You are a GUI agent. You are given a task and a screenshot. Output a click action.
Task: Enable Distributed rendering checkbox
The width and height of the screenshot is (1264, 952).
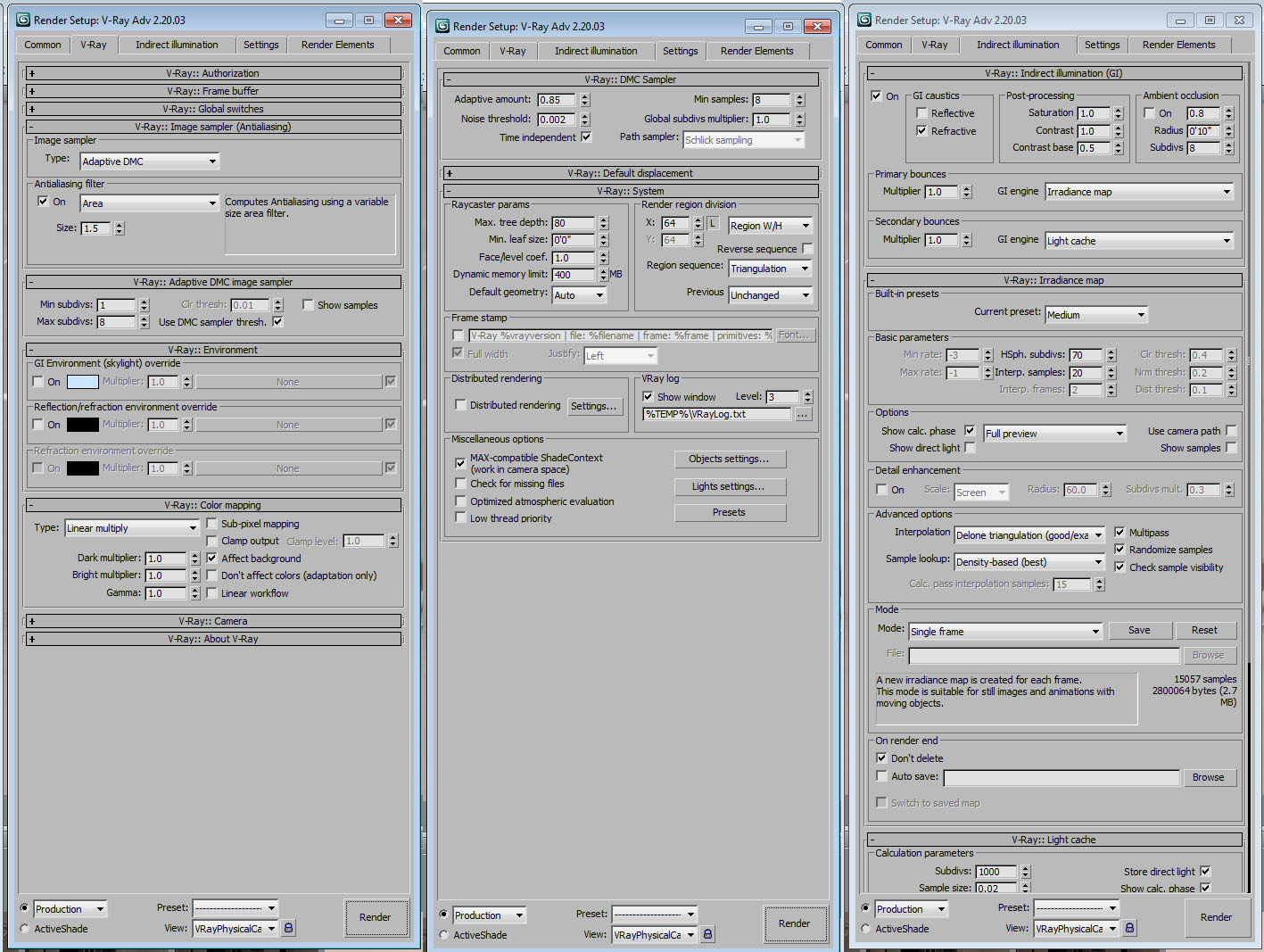[x=460, y=405]
